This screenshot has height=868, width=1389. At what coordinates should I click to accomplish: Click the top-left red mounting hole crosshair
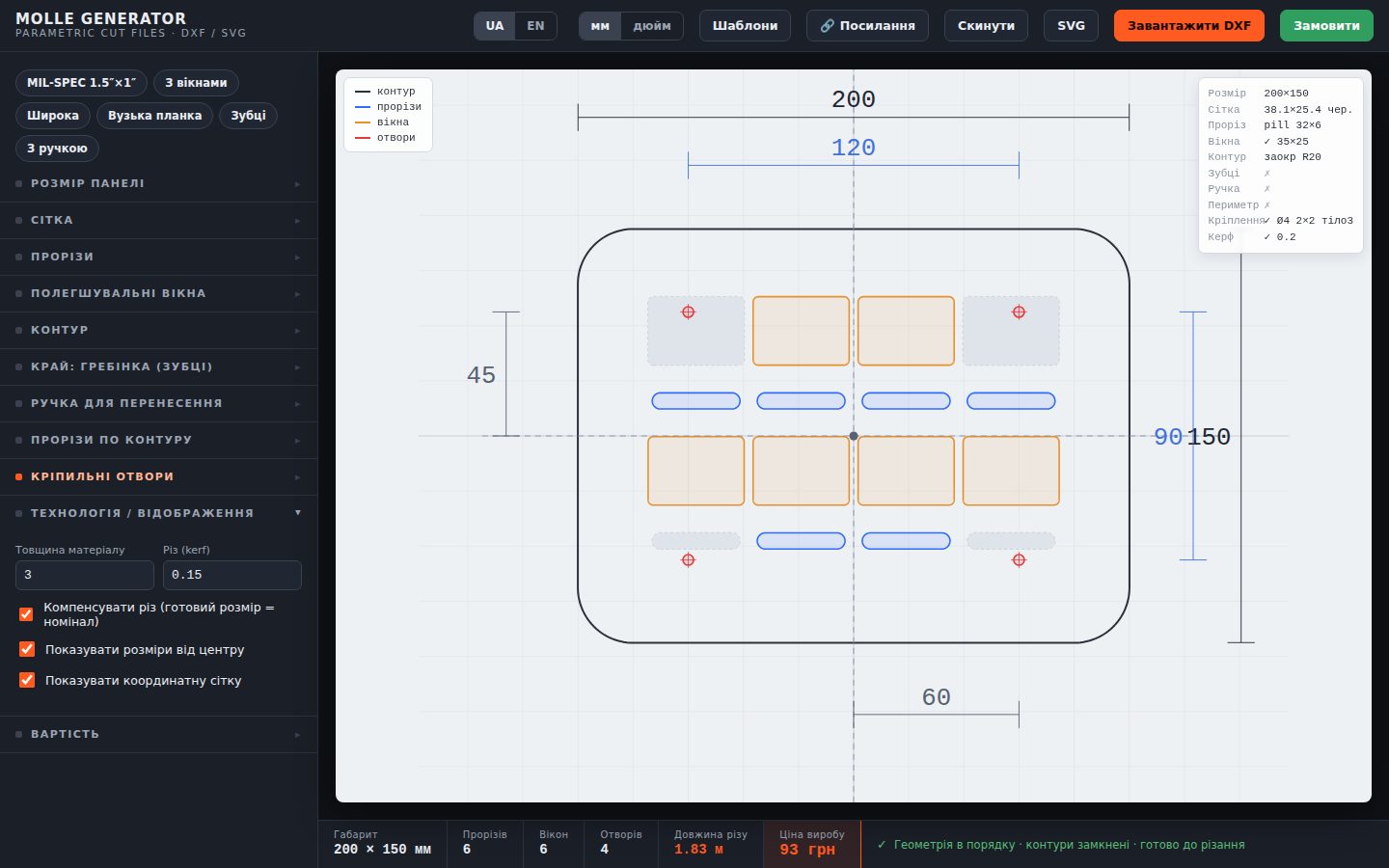point(688,312)
